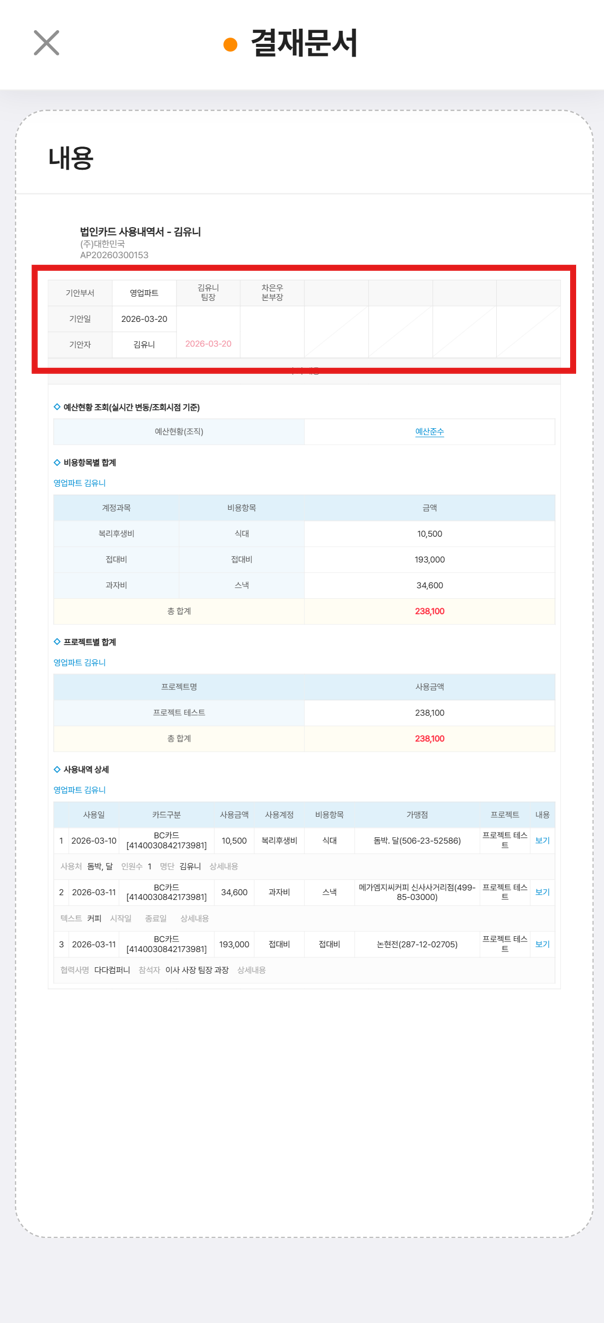The width and height of the screenshot is (604, 1323).
Task: Click blue diamond icon beside 예산현황 조회 heading
Action: [x=57, y=407]
